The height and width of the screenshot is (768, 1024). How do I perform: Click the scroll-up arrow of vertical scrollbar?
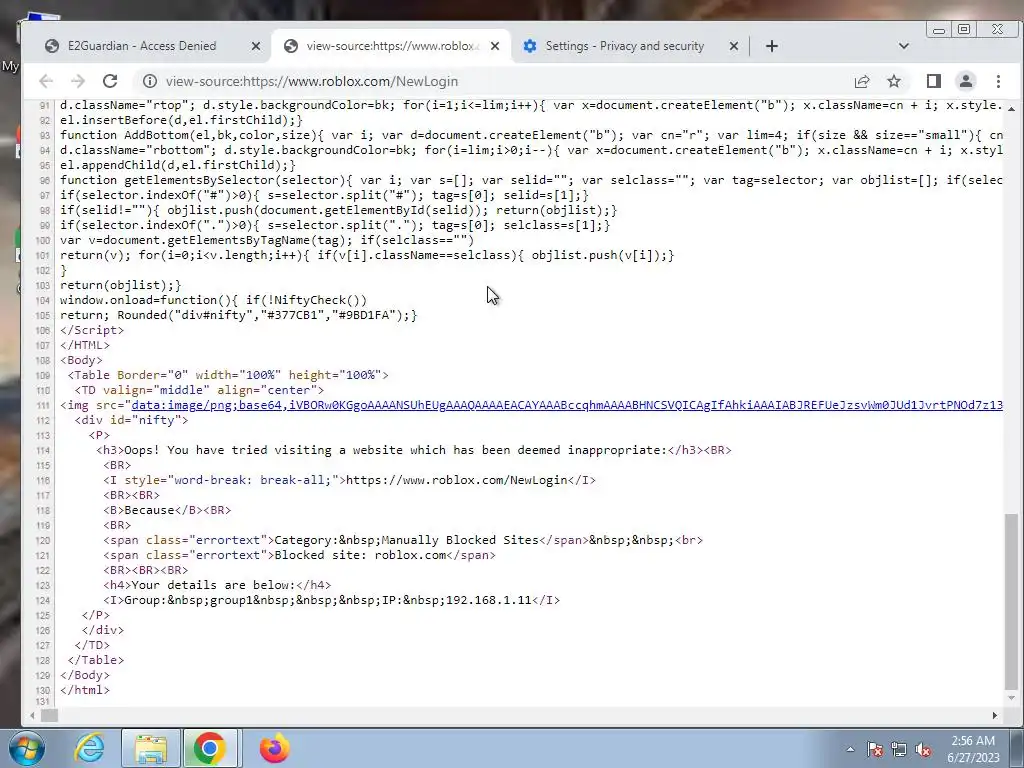pyautogui.click(x=1012, y=107)
